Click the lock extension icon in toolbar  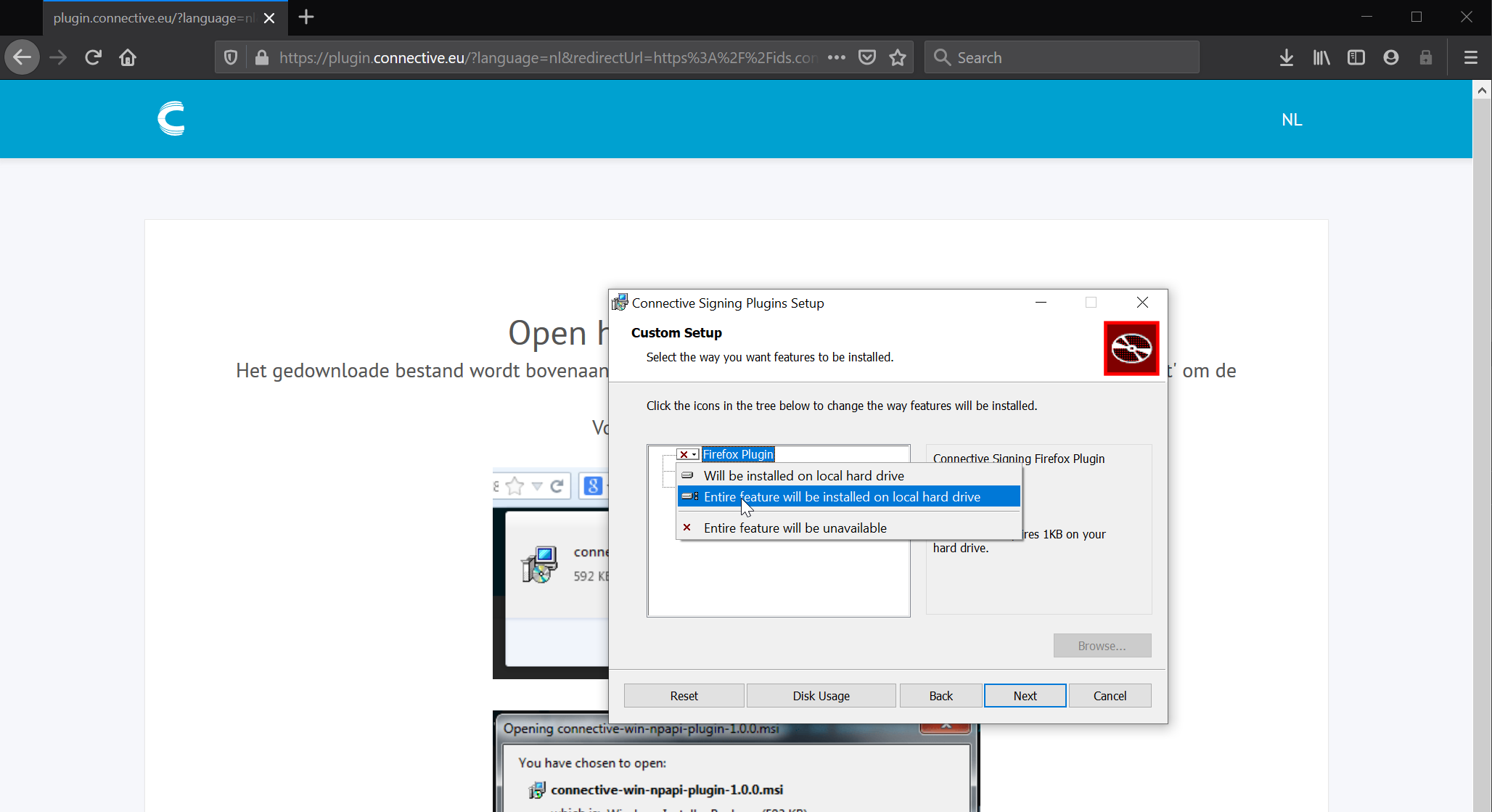[1426, 57]
